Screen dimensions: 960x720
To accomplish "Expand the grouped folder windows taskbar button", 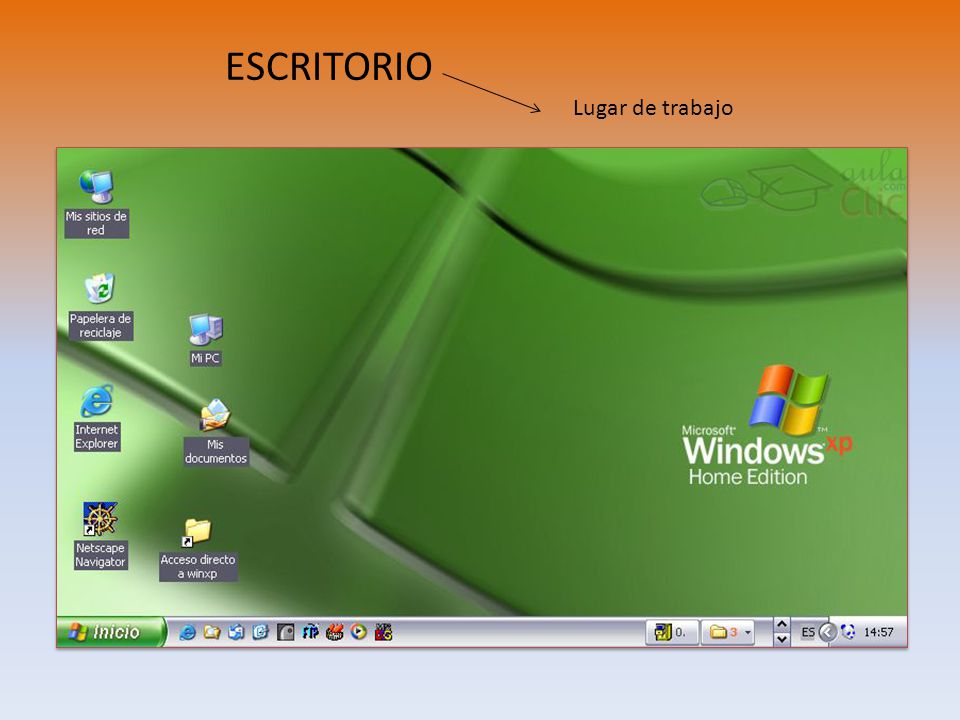I will pos(727,632).
